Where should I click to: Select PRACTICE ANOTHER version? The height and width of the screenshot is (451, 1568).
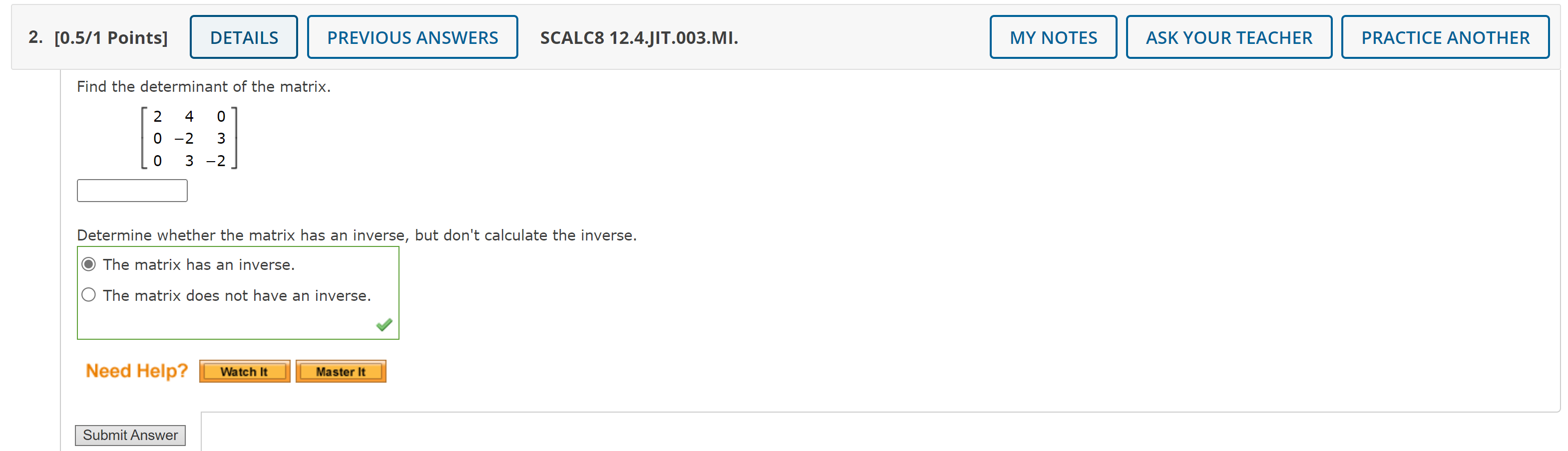pos(1445,37)
